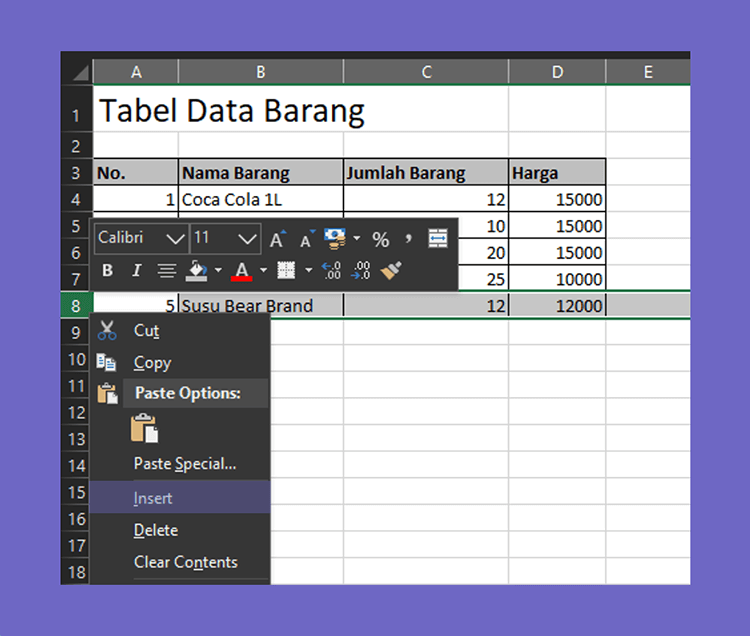The width and height of the screenshot is (750, 636).
Task: Click Accounting Number Format icon
Action: (x=335, y=239)
